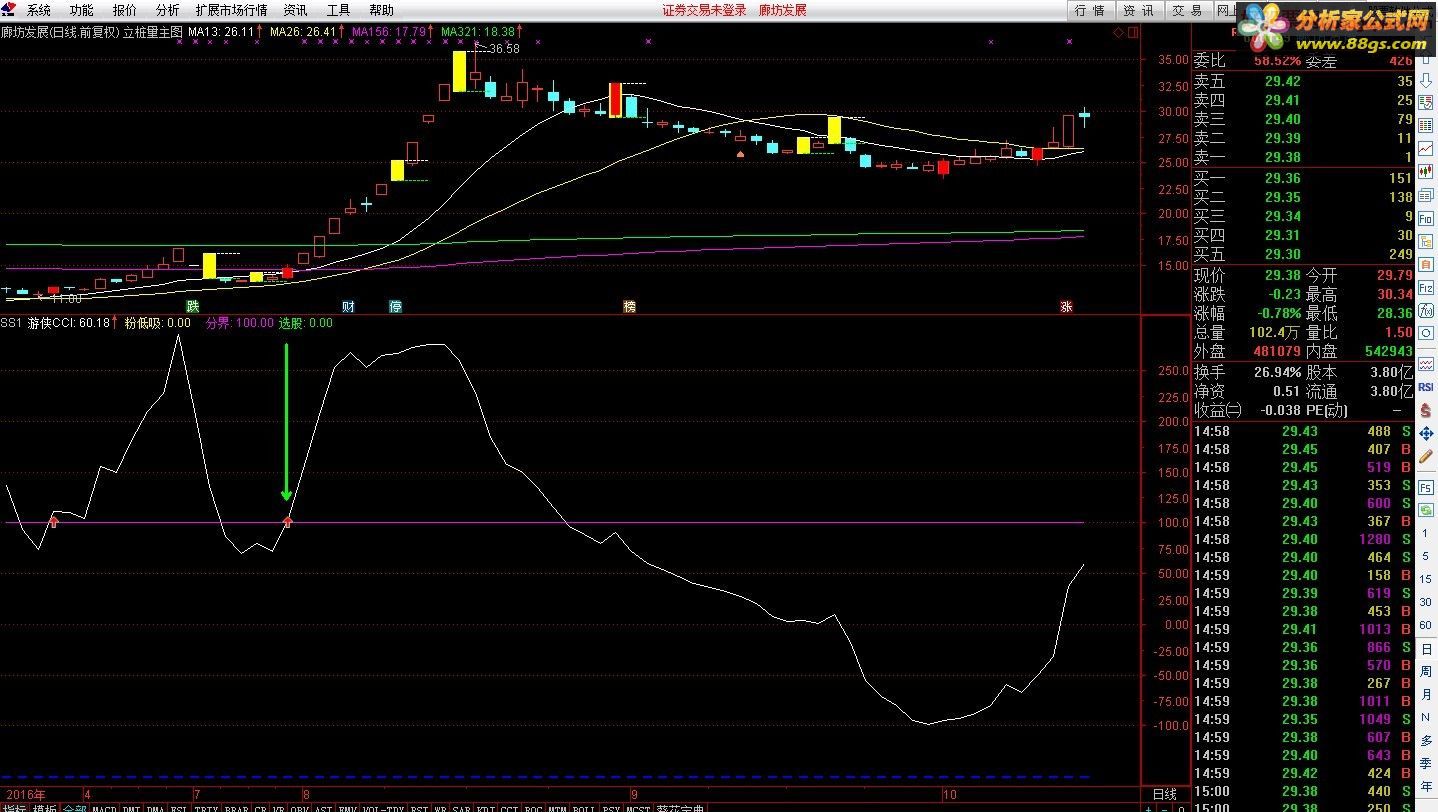
Task: Open the list view icon in sidebar
Action: 1427,125
